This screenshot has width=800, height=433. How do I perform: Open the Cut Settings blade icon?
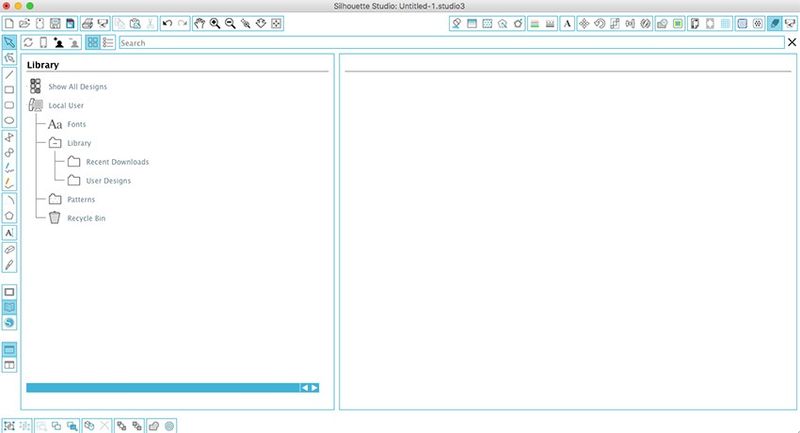774,23
